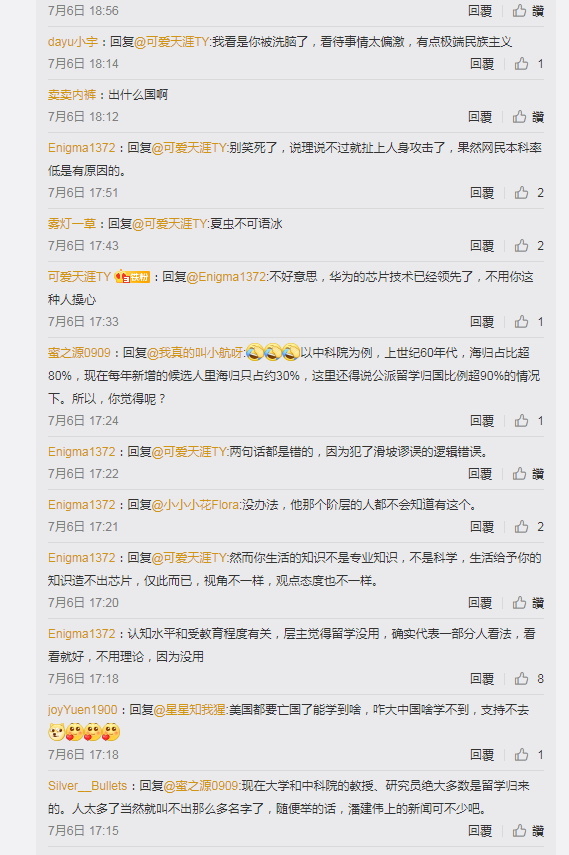The image size is (569, 855).
Task: Reply to 蜜之源0909's comment at 17:24
Action: point(482,421)
